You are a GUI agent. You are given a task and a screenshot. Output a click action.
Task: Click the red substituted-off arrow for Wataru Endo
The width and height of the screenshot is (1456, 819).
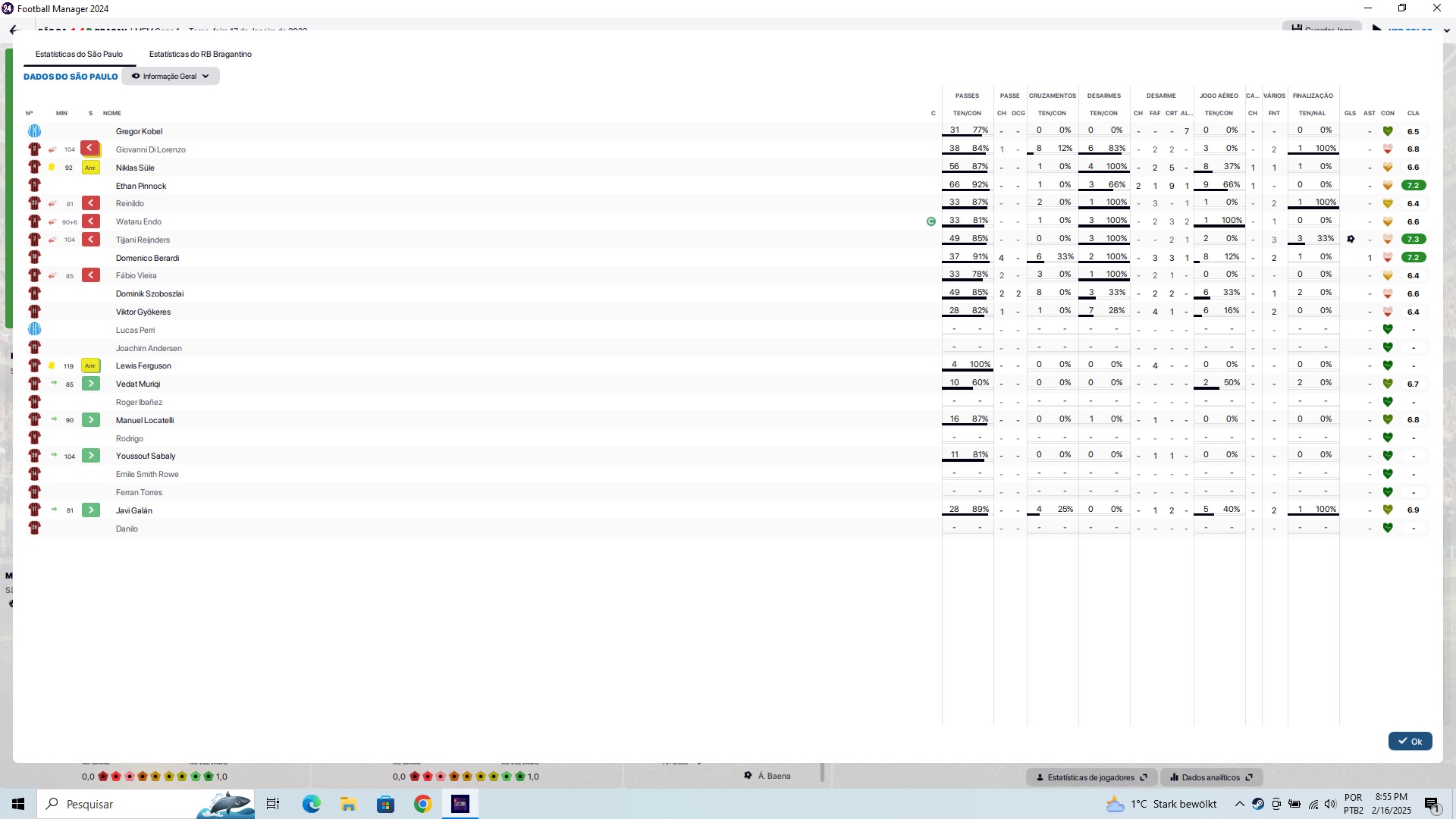pyautogui.click(x=91, y=221)
